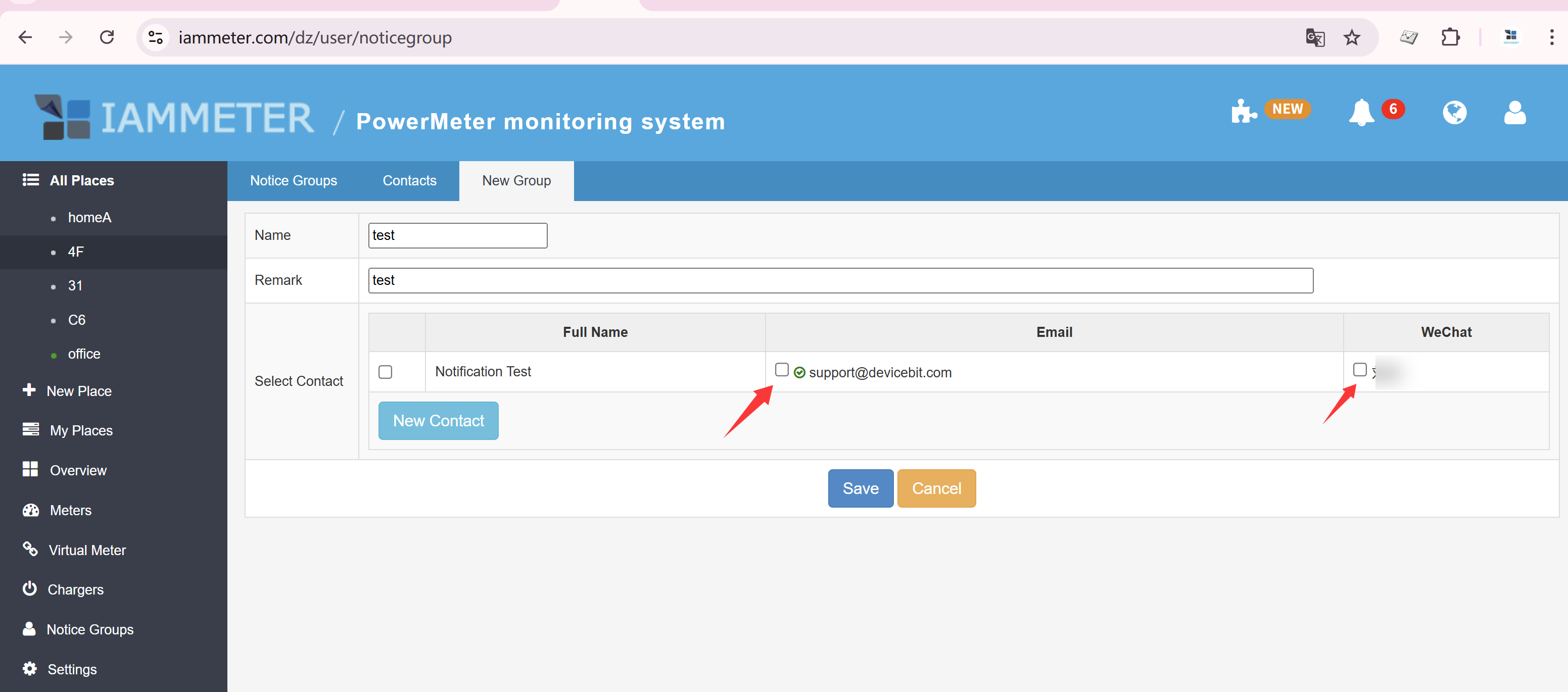Open Overview from the sidebar
Image resolution: width=1568 pixels, height=692 pixels.
77,470
